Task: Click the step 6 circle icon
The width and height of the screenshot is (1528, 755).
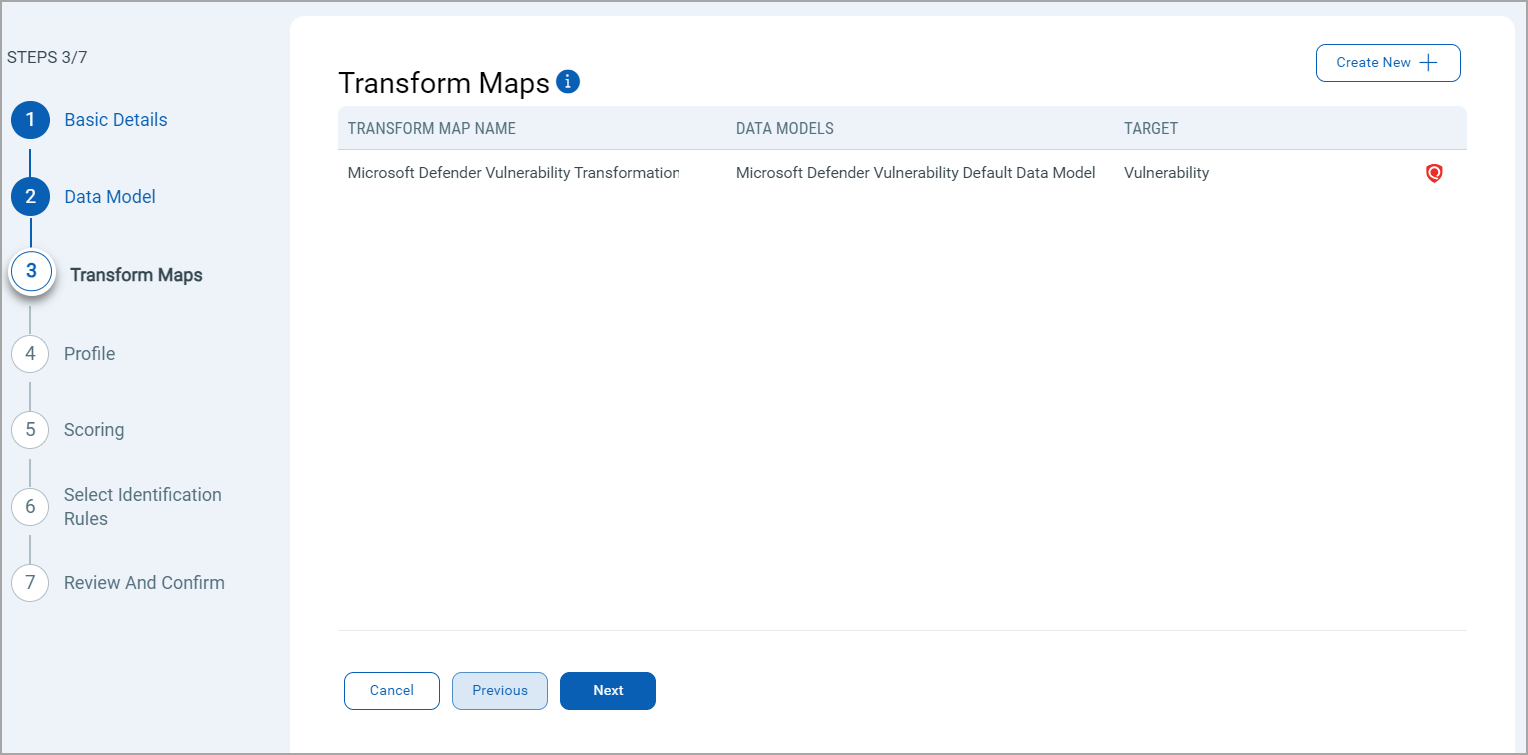Action: pos(30,506)
